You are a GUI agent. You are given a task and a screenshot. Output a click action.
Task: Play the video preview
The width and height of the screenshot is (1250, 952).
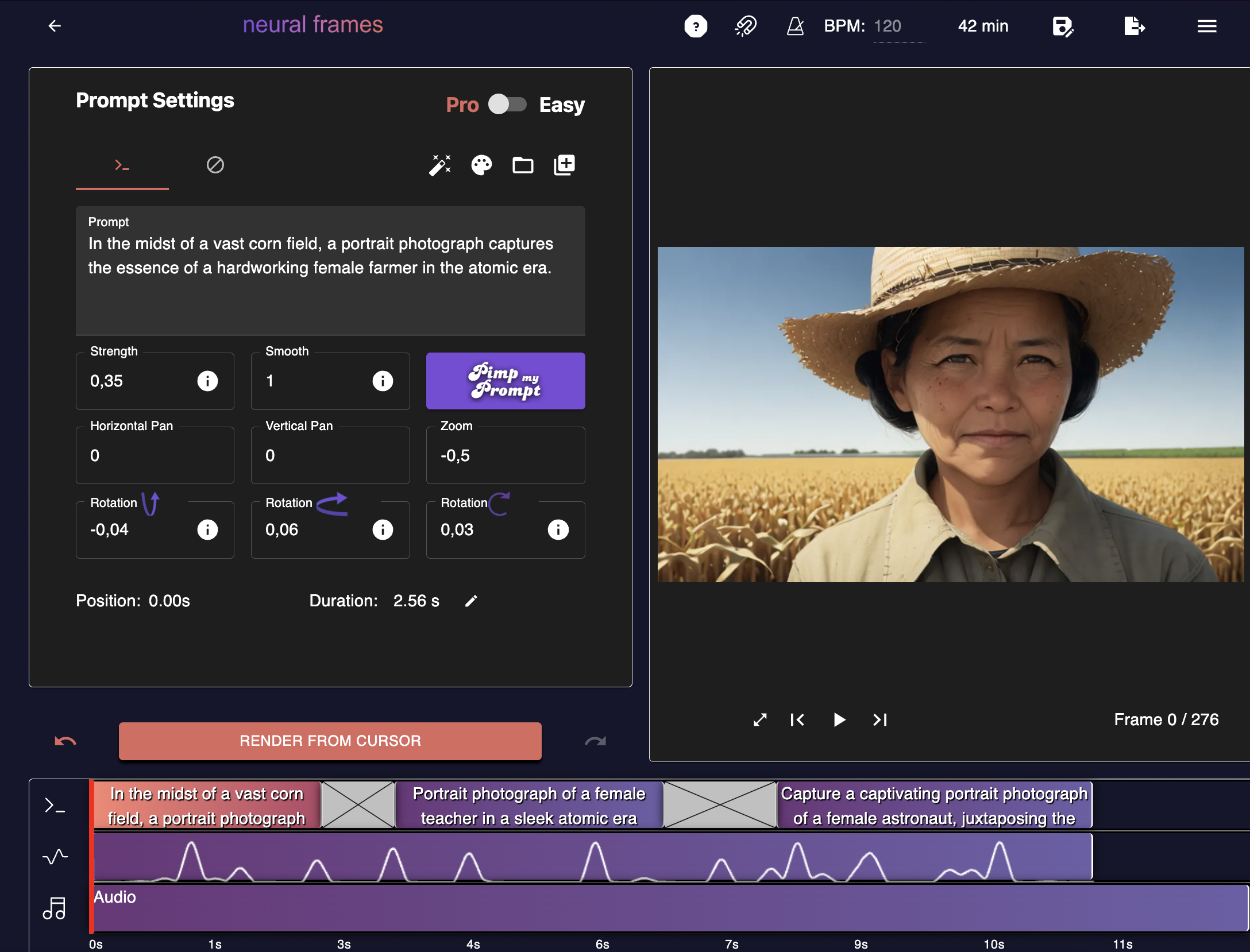point(839,719)
